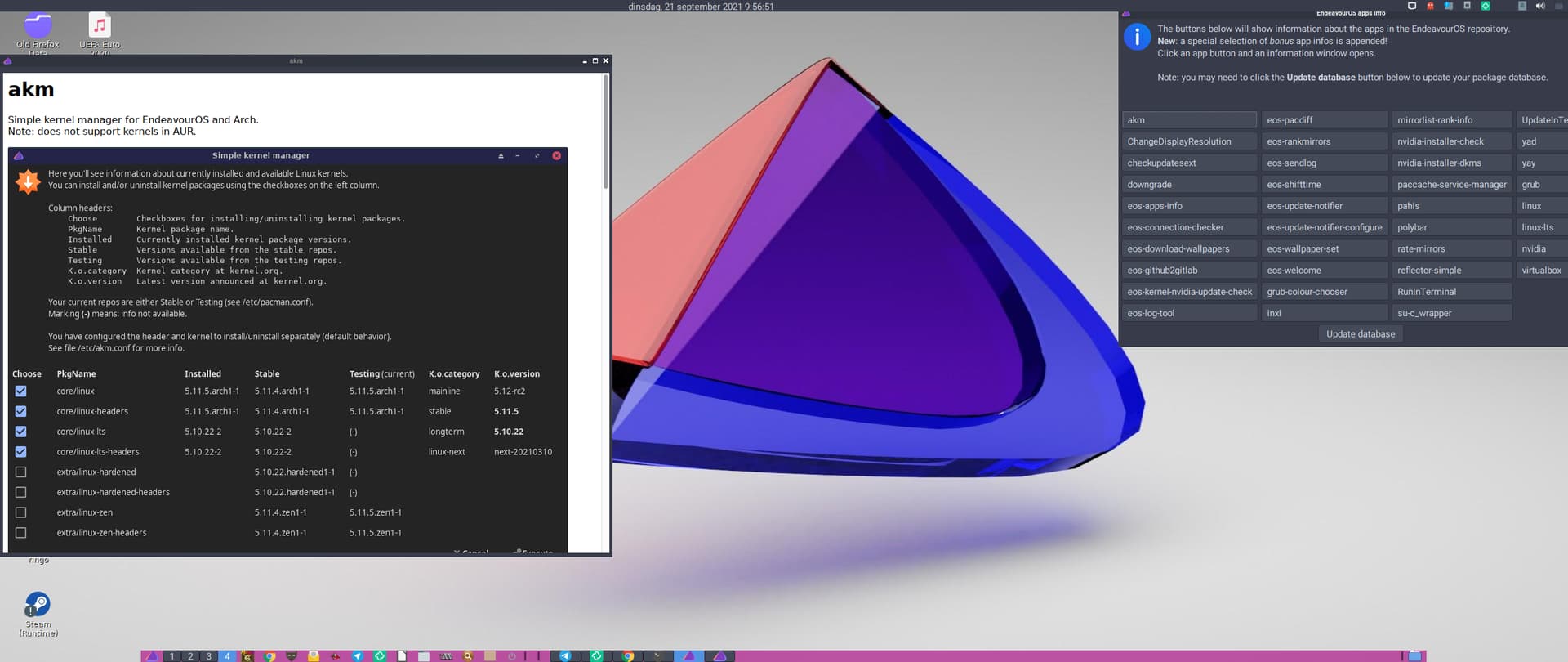Open info for ChangeDisplayResolution
Image resolution: width=1568 pixels, height=662 pixels.
click(x=1189, y=141)
